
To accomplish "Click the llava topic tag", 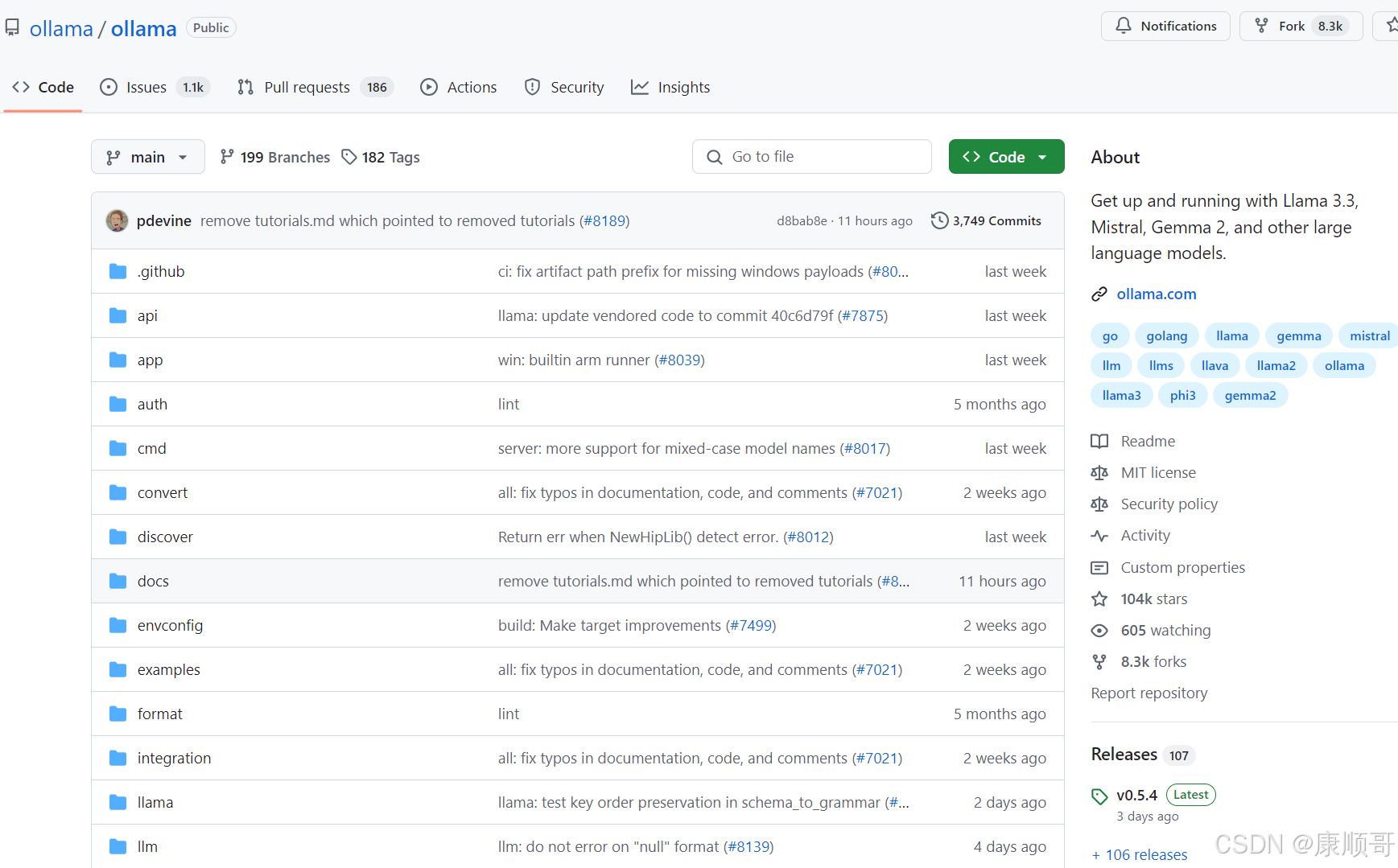I will click(x=1214, y=366).
